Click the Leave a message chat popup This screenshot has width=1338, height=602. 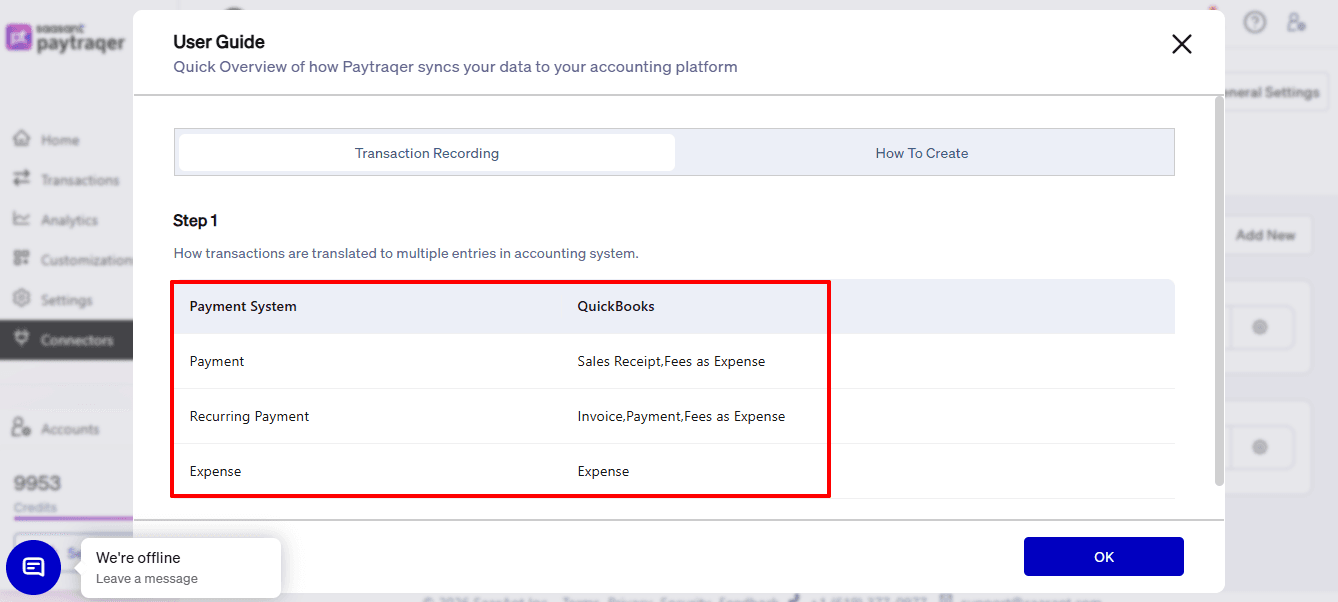[180, 568]
